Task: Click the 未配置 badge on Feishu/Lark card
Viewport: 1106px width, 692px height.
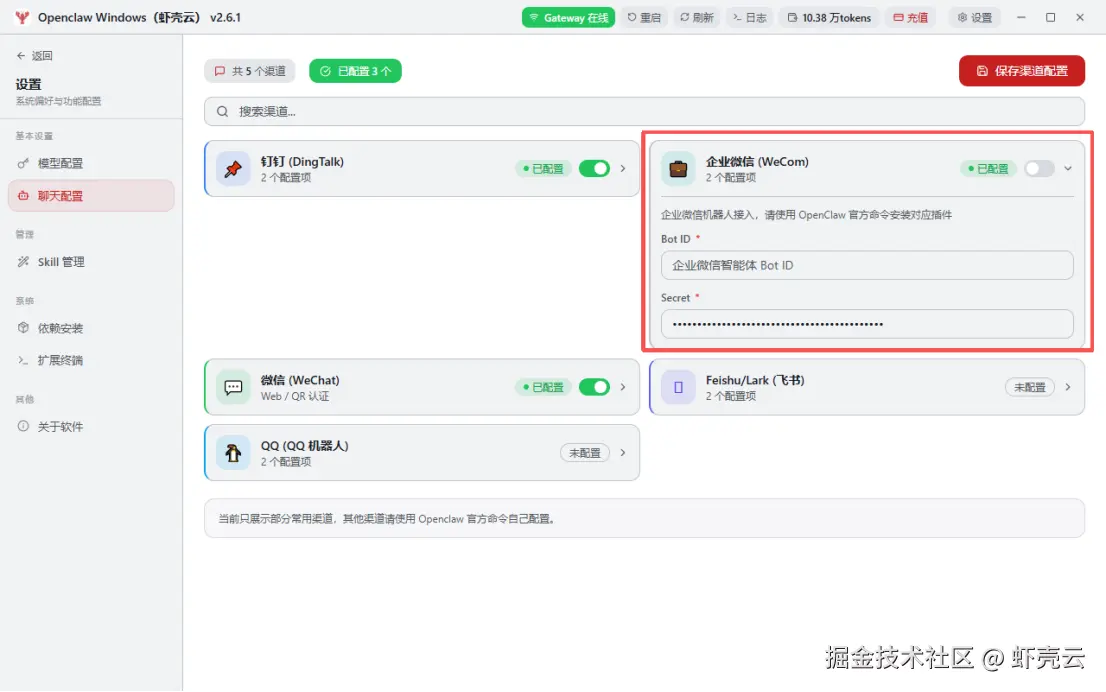Action: pos(1030,387)
